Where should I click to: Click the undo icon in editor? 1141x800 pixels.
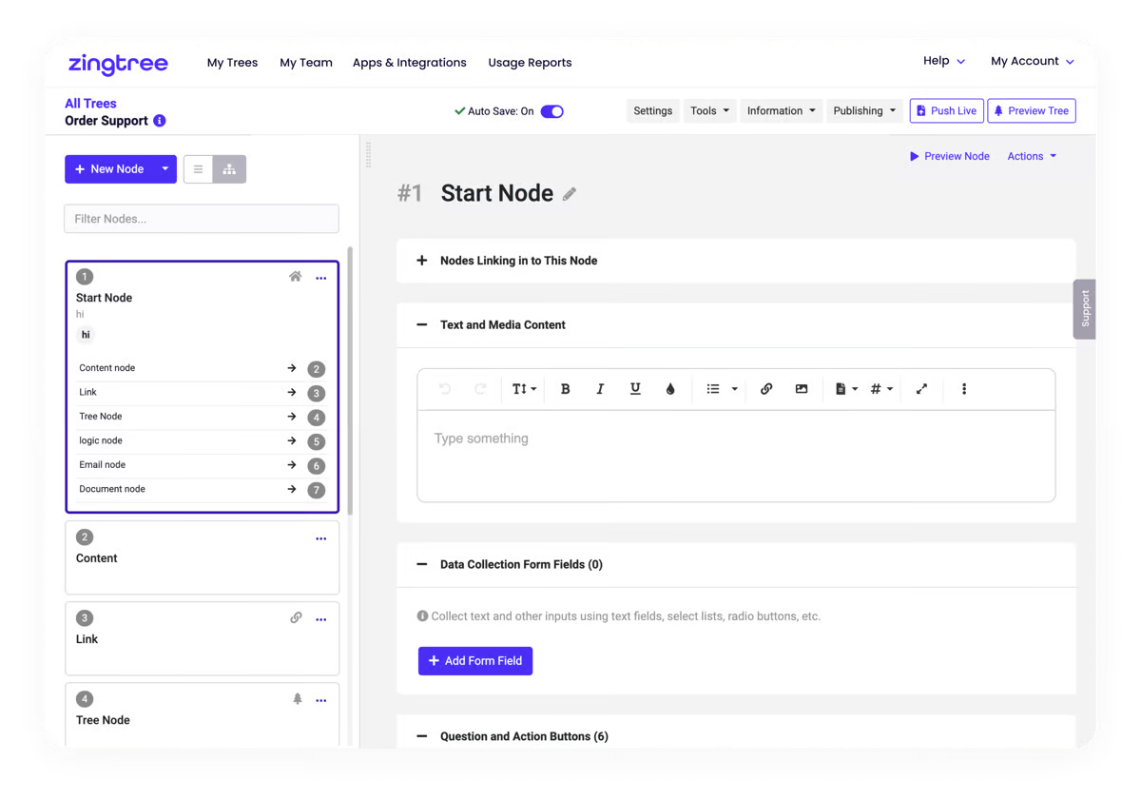point(445,389)
